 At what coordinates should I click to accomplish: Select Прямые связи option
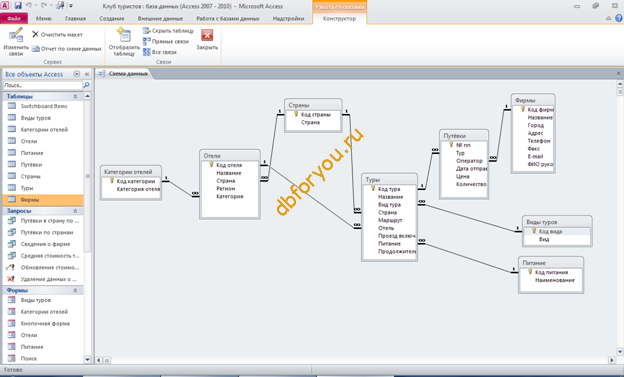166,41
